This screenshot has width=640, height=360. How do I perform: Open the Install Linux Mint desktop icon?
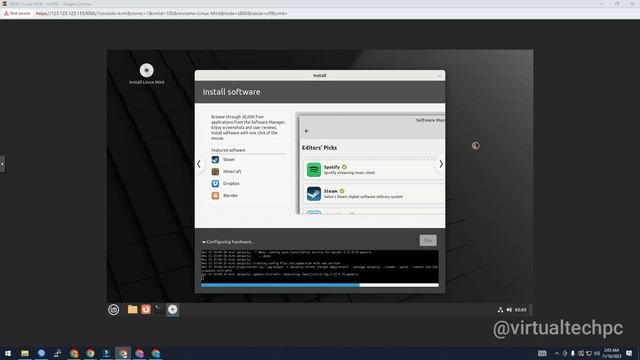[147, 73]
